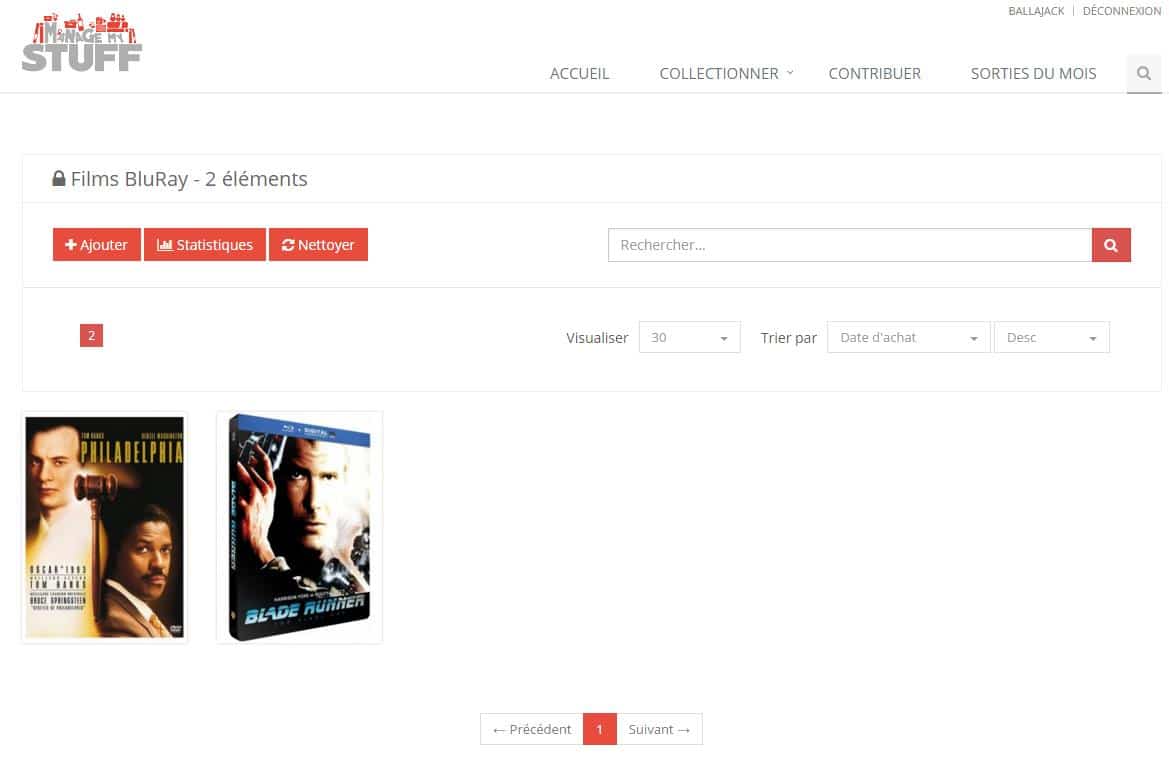The width and height of the screenshot is (1169, 758).
Task: Click the Suivant pagination button
Action: click(659, 729)
